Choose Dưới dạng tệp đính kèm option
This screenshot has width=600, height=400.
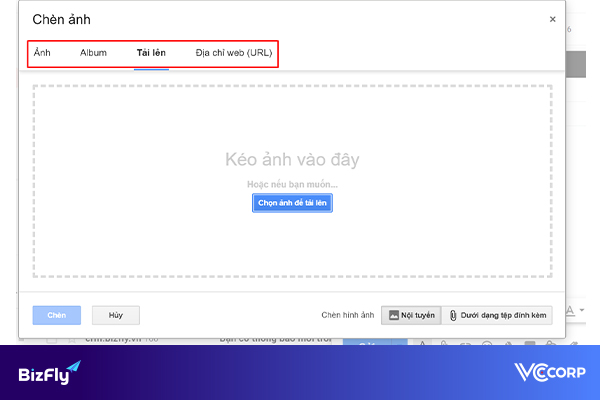point(497,315)
